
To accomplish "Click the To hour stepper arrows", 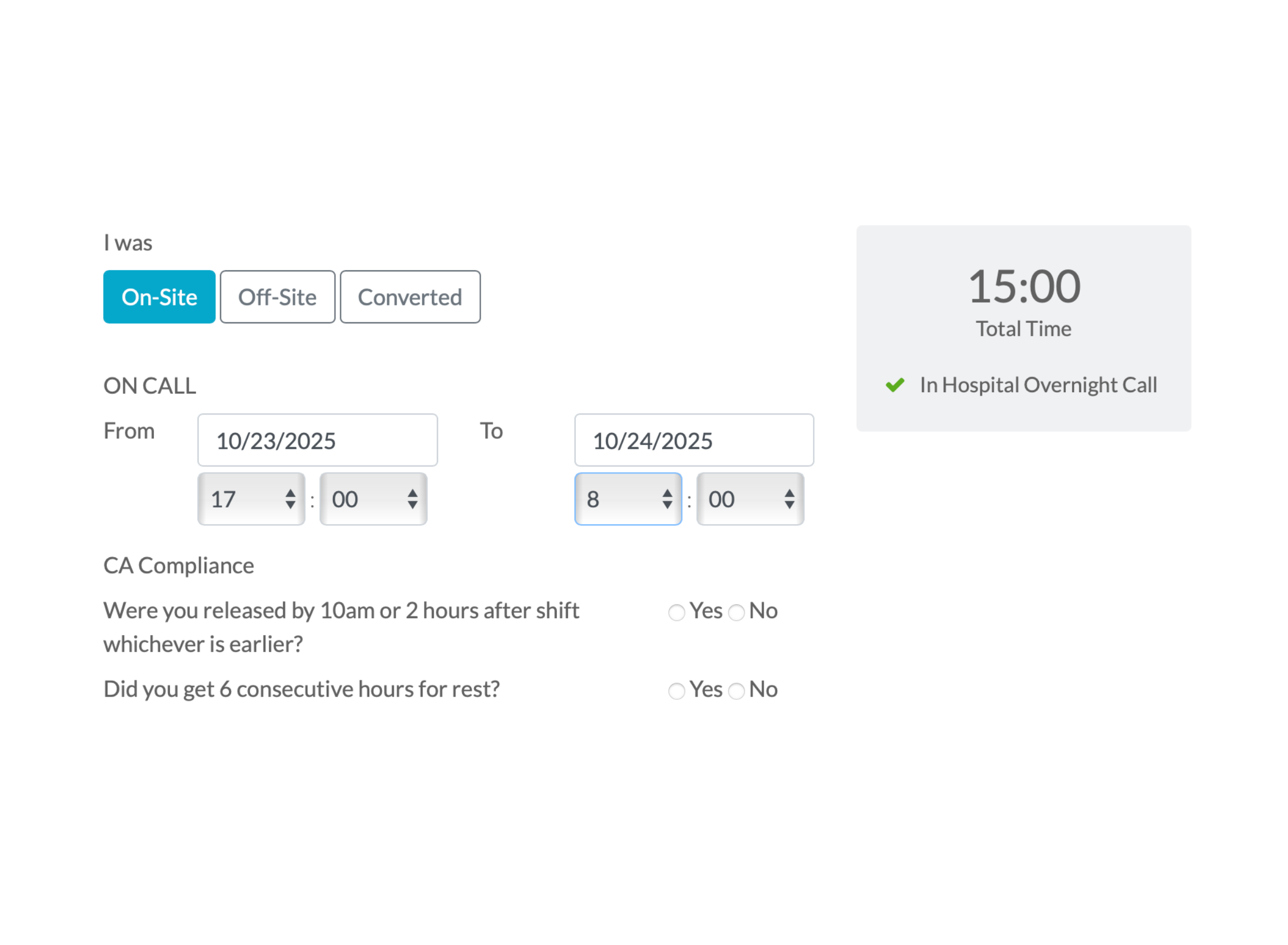I will click(x=667, y=499).
